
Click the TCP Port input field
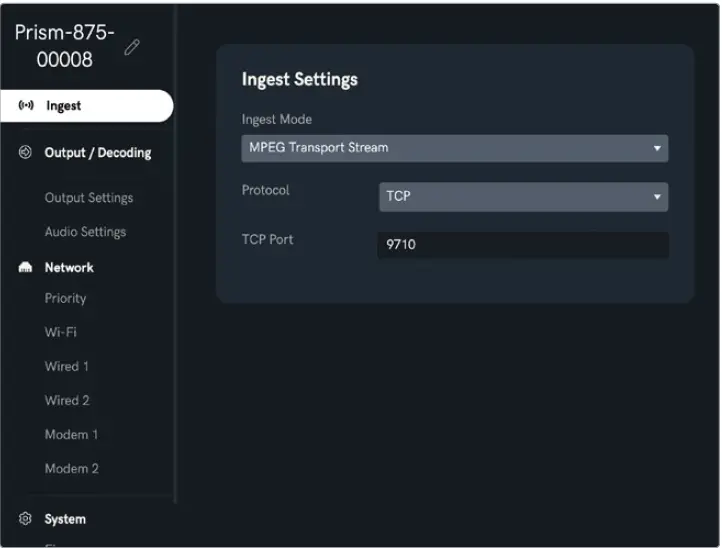coord(522,245)
